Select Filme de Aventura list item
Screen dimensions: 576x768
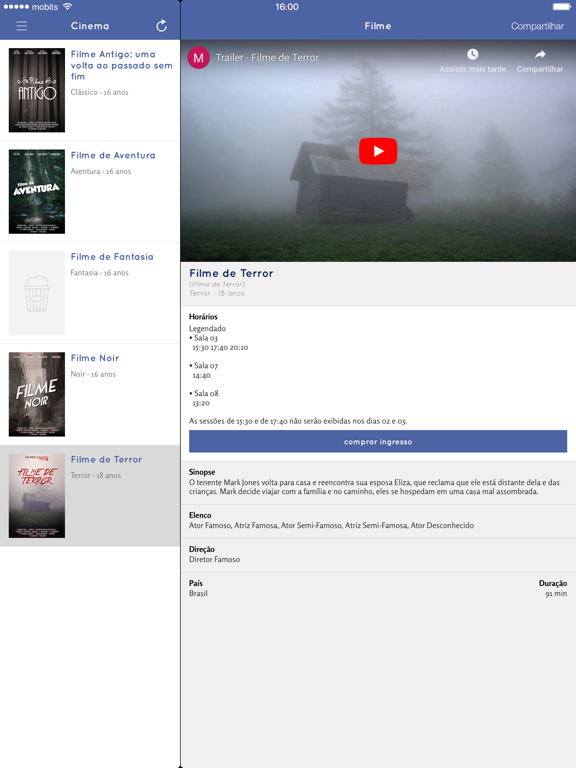pos(90,192)
